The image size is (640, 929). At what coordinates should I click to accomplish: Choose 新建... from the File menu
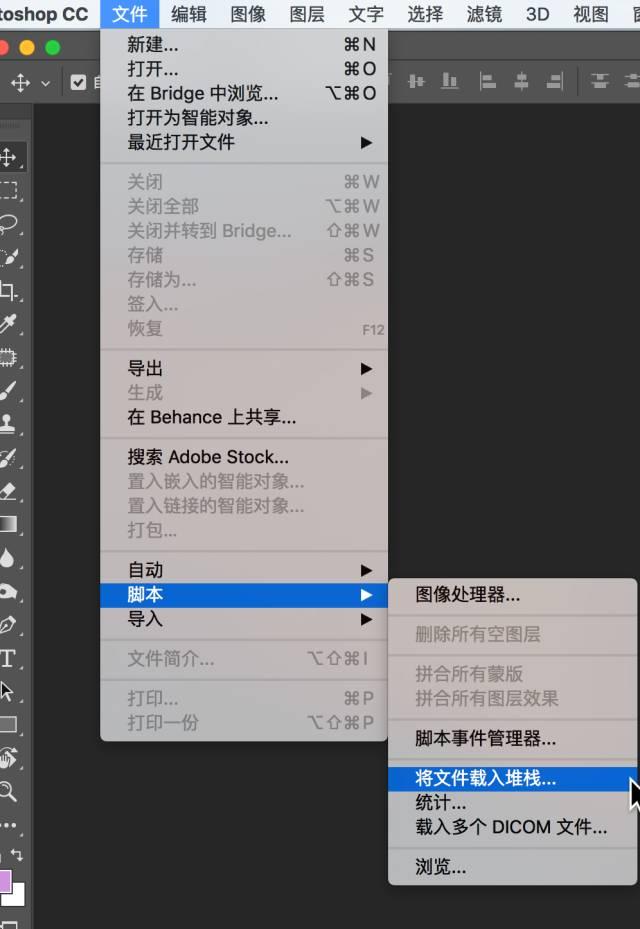coord(244,44)
